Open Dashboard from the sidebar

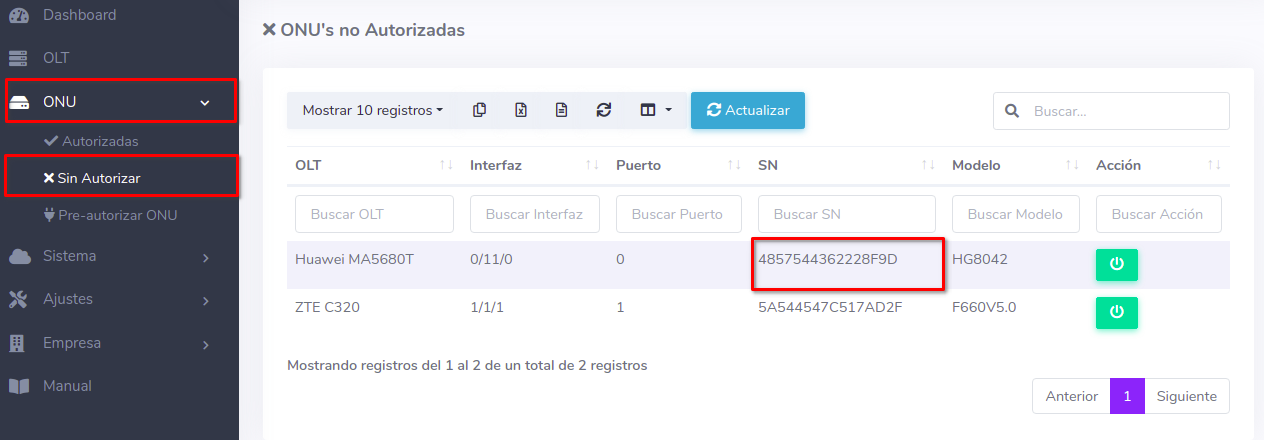point(79,15)
